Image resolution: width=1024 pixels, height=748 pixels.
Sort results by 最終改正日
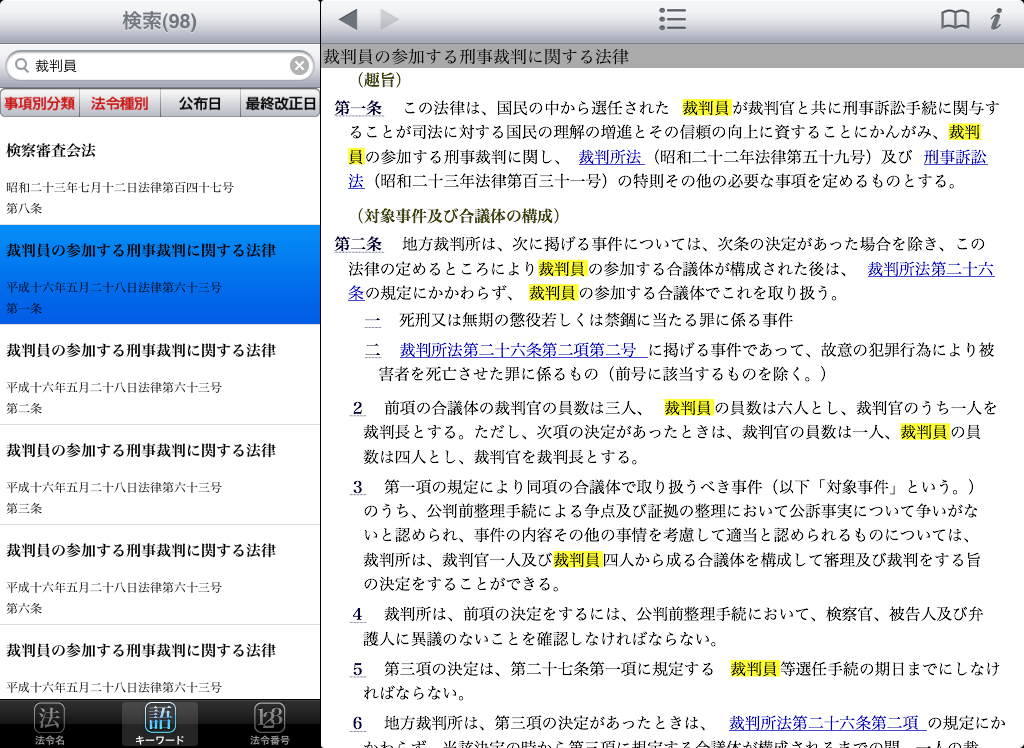tap(280, 103)
